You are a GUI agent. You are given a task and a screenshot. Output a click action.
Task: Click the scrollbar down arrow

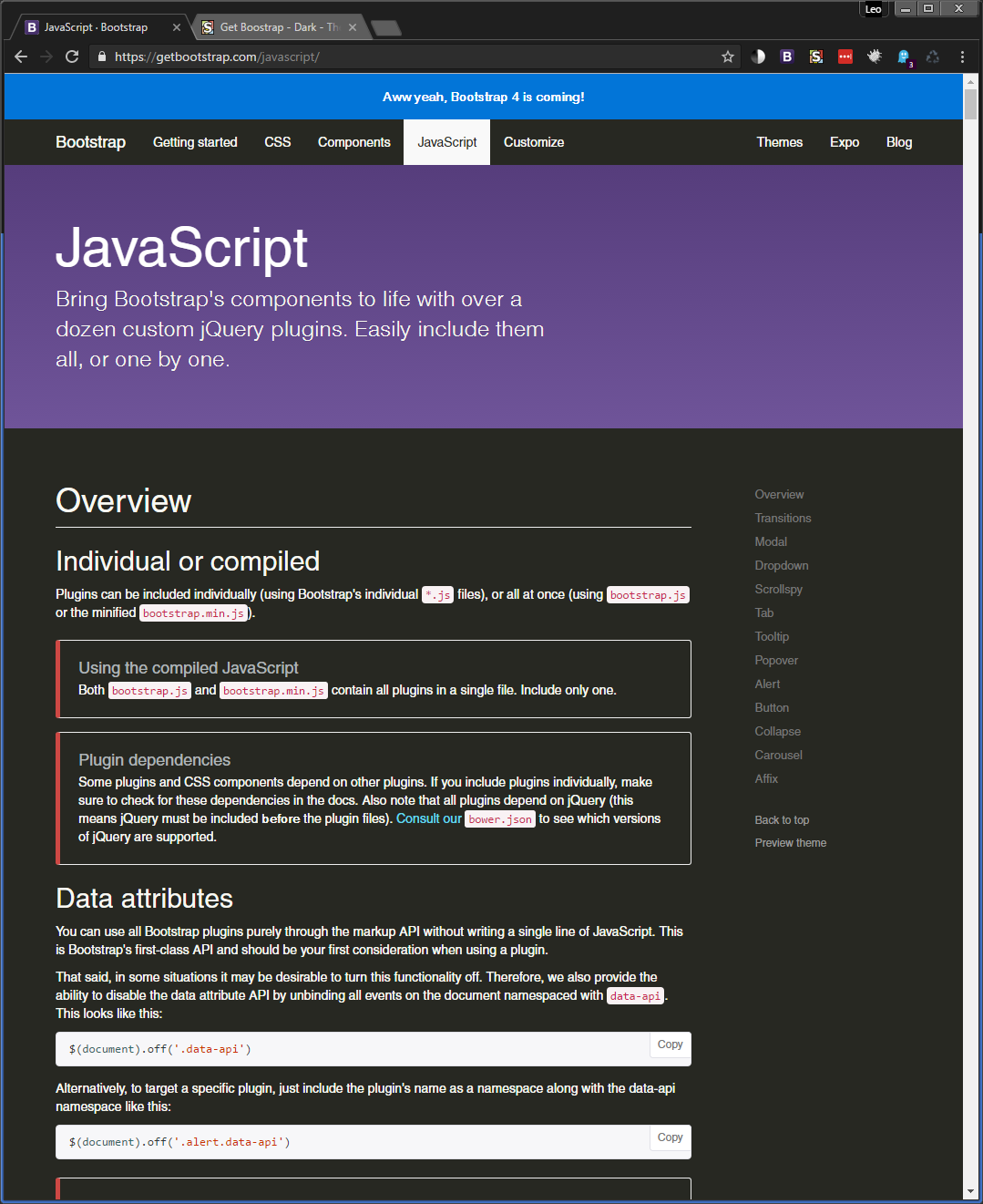[x=970, y=1191]
